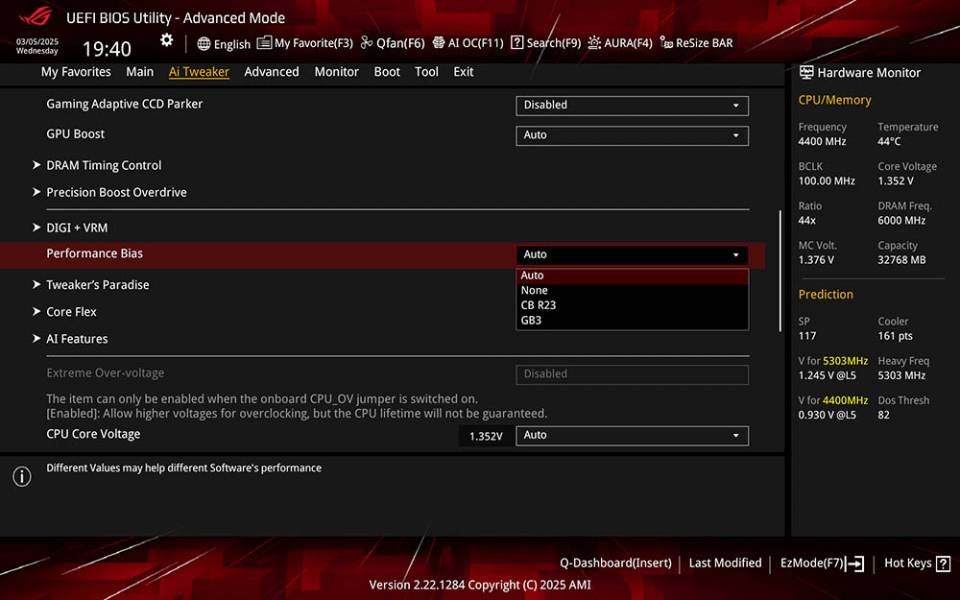Open Search(F9) question mark icon

pyautogui.click(x=517, y=42)
